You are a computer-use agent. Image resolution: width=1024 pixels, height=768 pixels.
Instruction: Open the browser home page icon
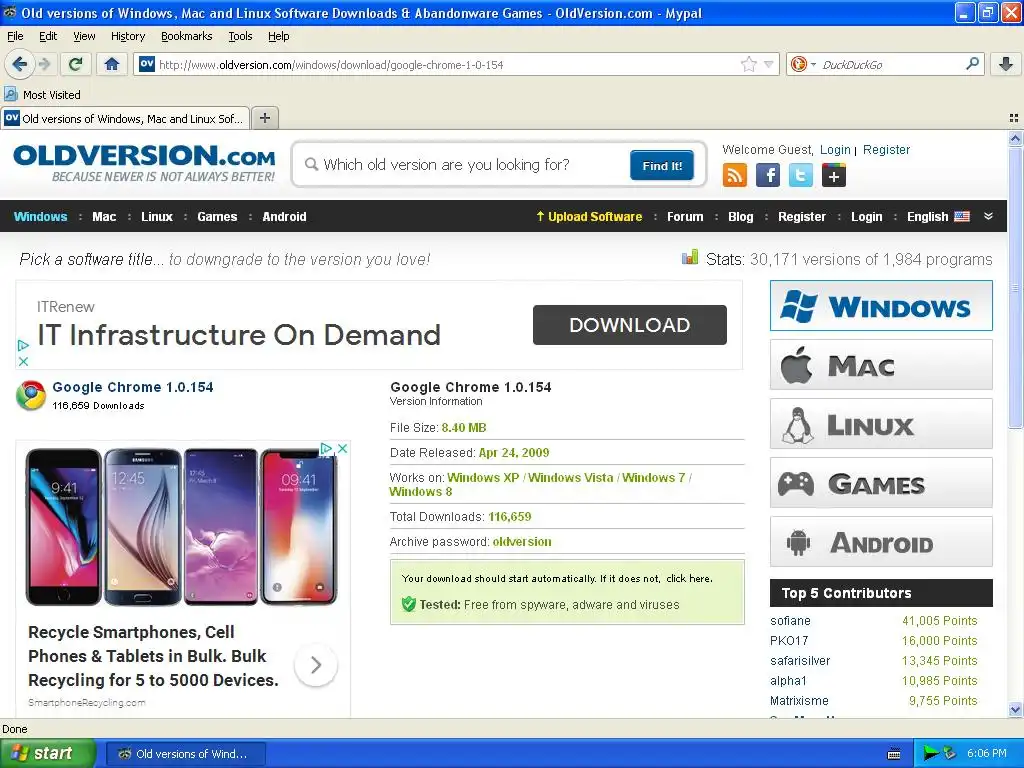click(112, 64)
